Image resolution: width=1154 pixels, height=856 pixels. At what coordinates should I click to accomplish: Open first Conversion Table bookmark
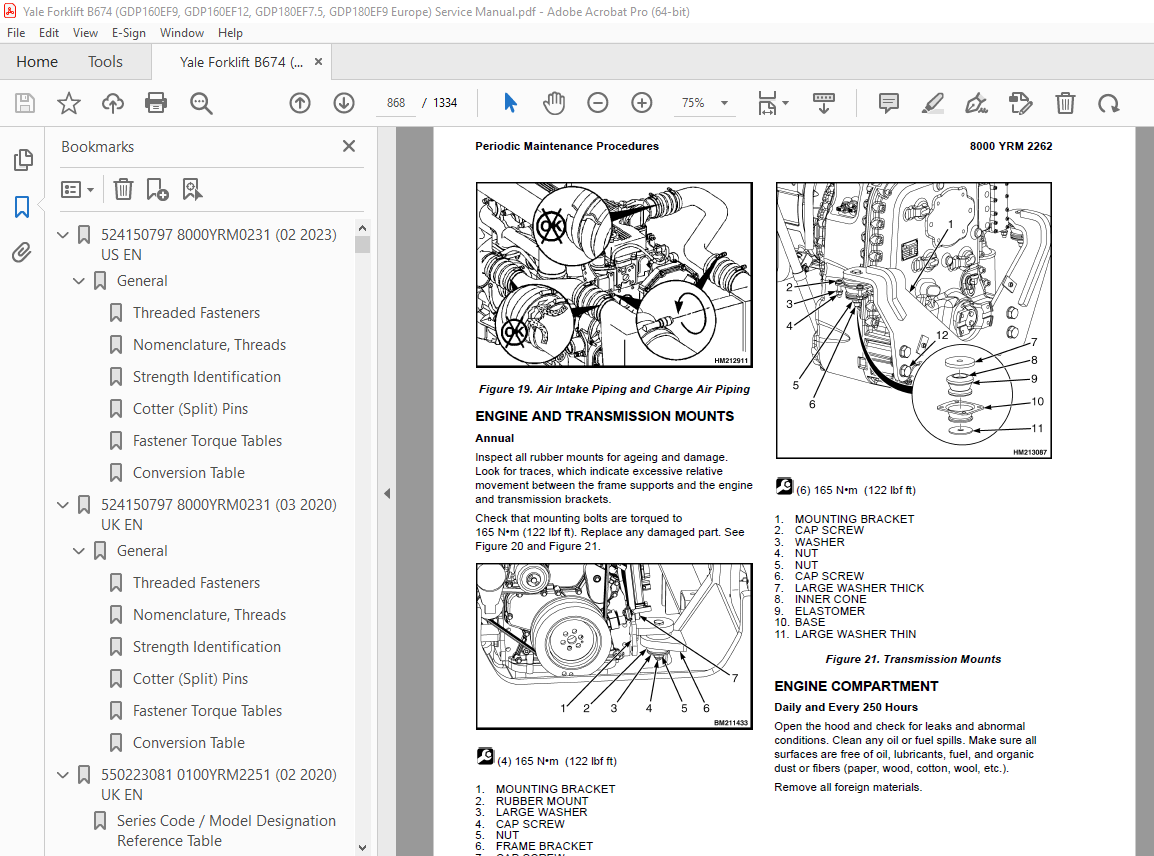[x=188, y=473]
